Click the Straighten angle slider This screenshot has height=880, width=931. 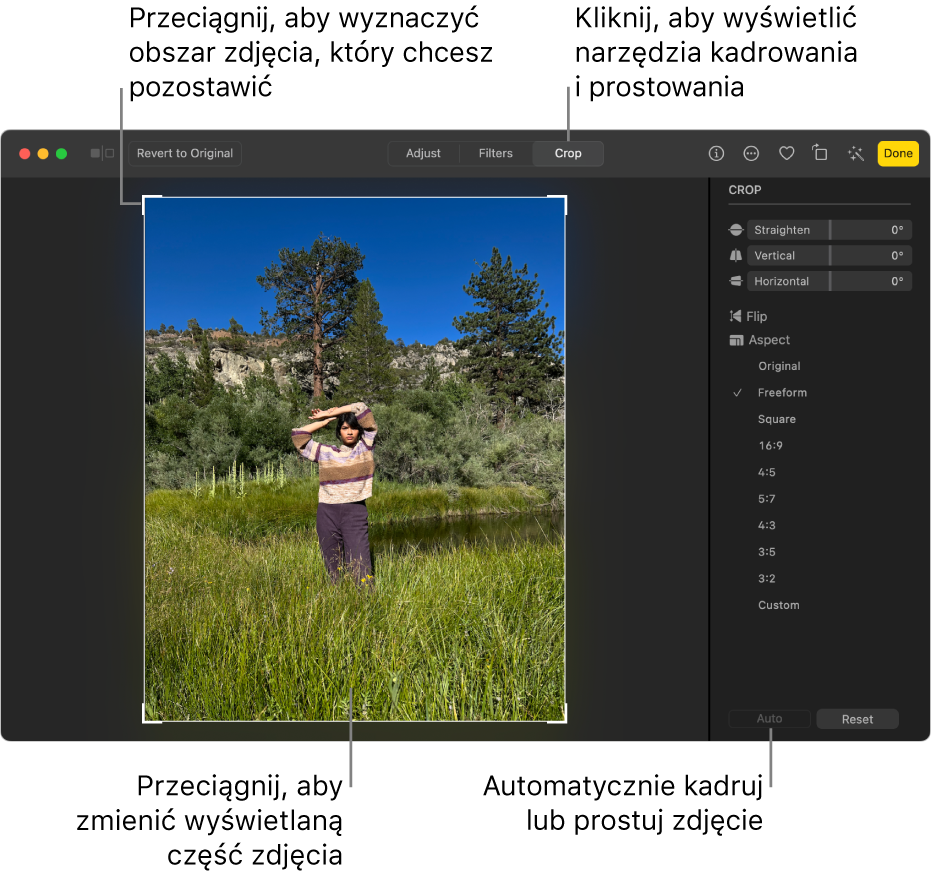click(x=829, y=230)
